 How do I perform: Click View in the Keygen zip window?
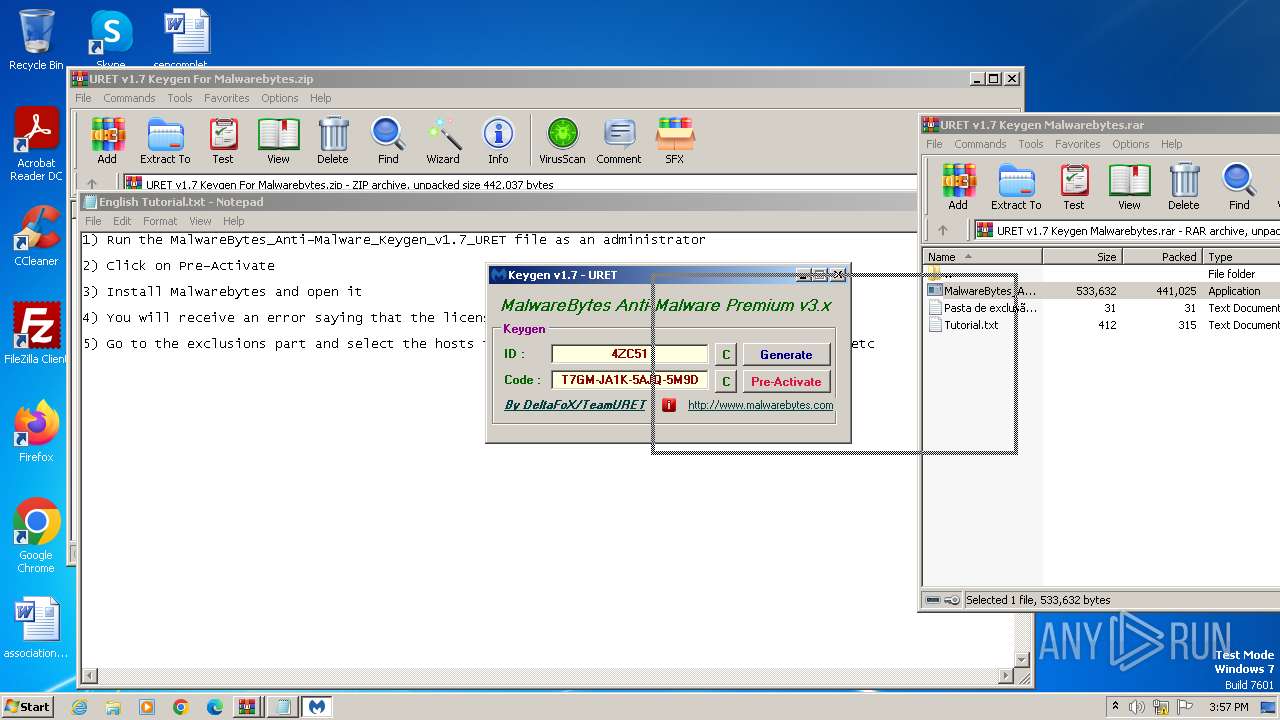278,141
